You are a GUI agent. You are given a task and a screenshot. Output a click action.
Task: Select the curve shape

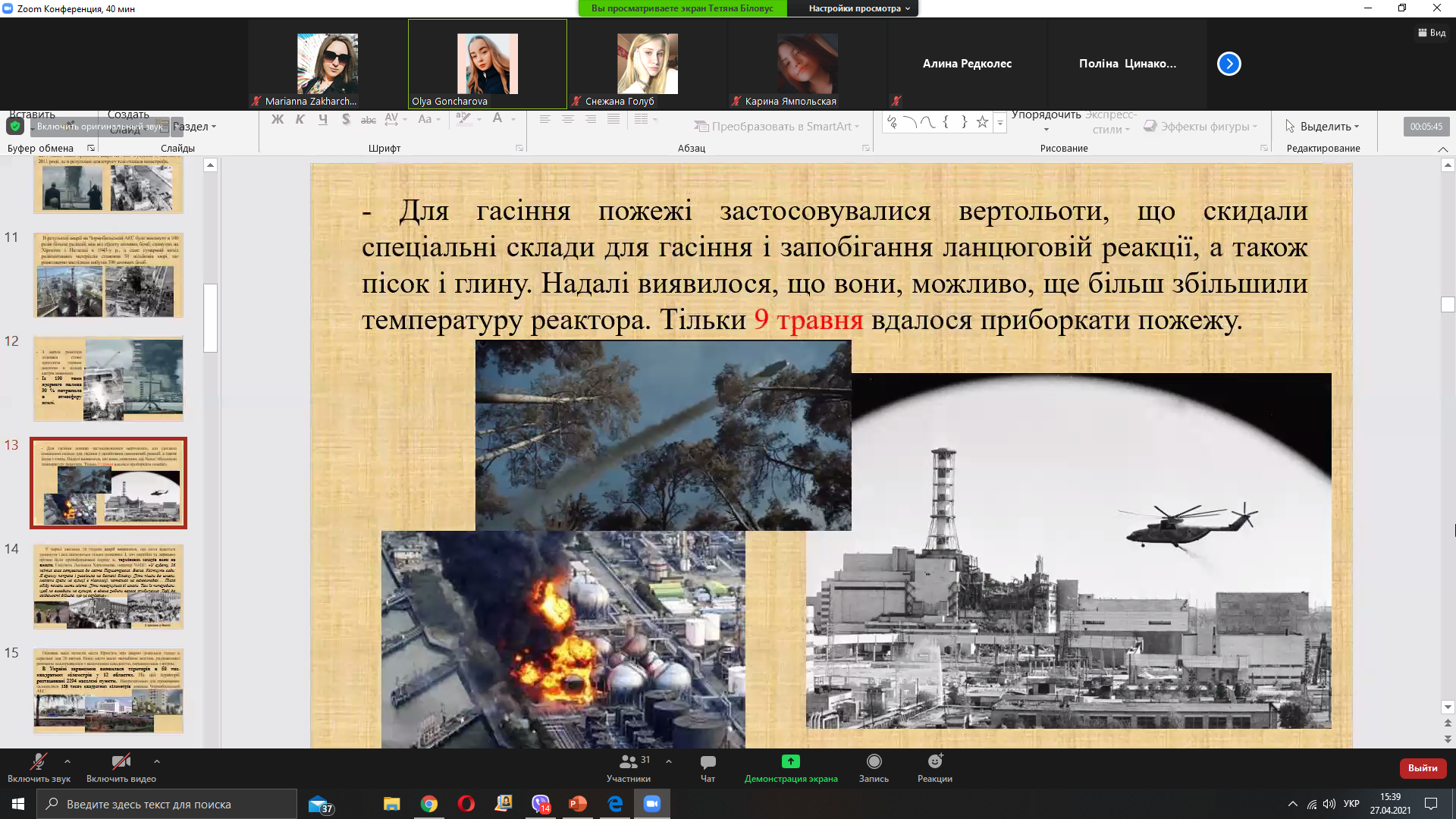coord(927,121)
